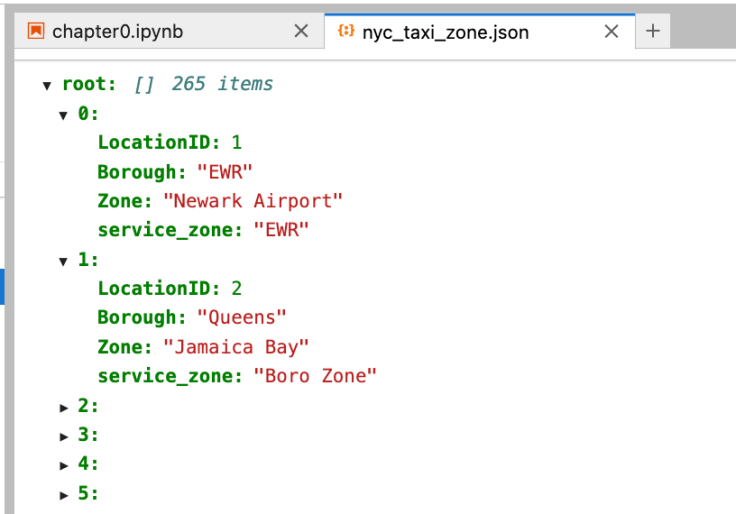Close the nyc_taxi_zone.json tab
The height and width of the screenshot is (514, 736).
point(611,31)
